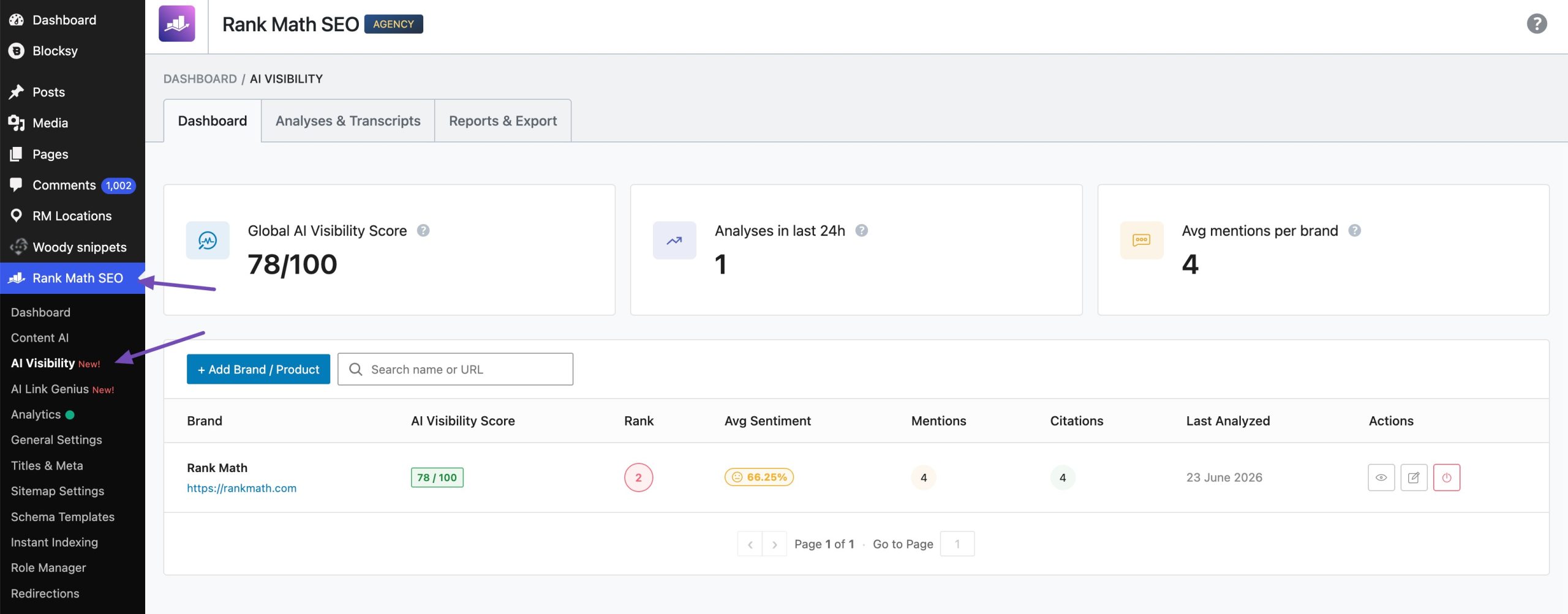Focus the Search name or URL field

[455, 369]
